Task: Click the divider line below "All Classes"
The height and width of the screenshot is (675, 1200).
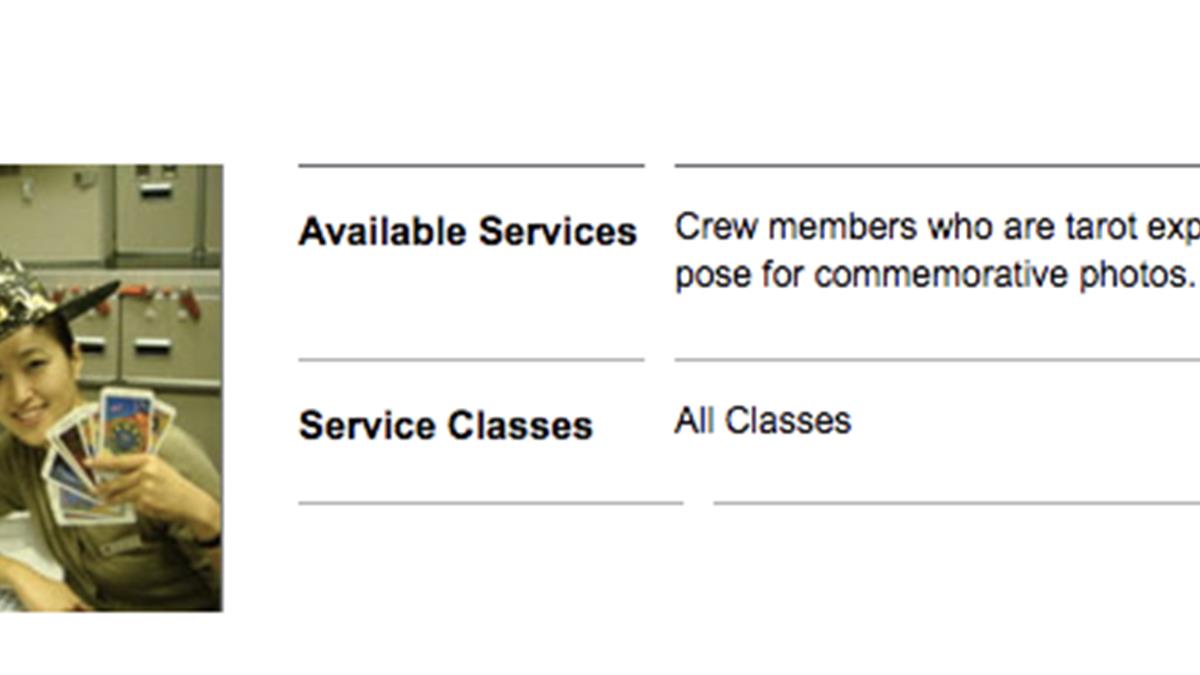Action: click(955, 503)
